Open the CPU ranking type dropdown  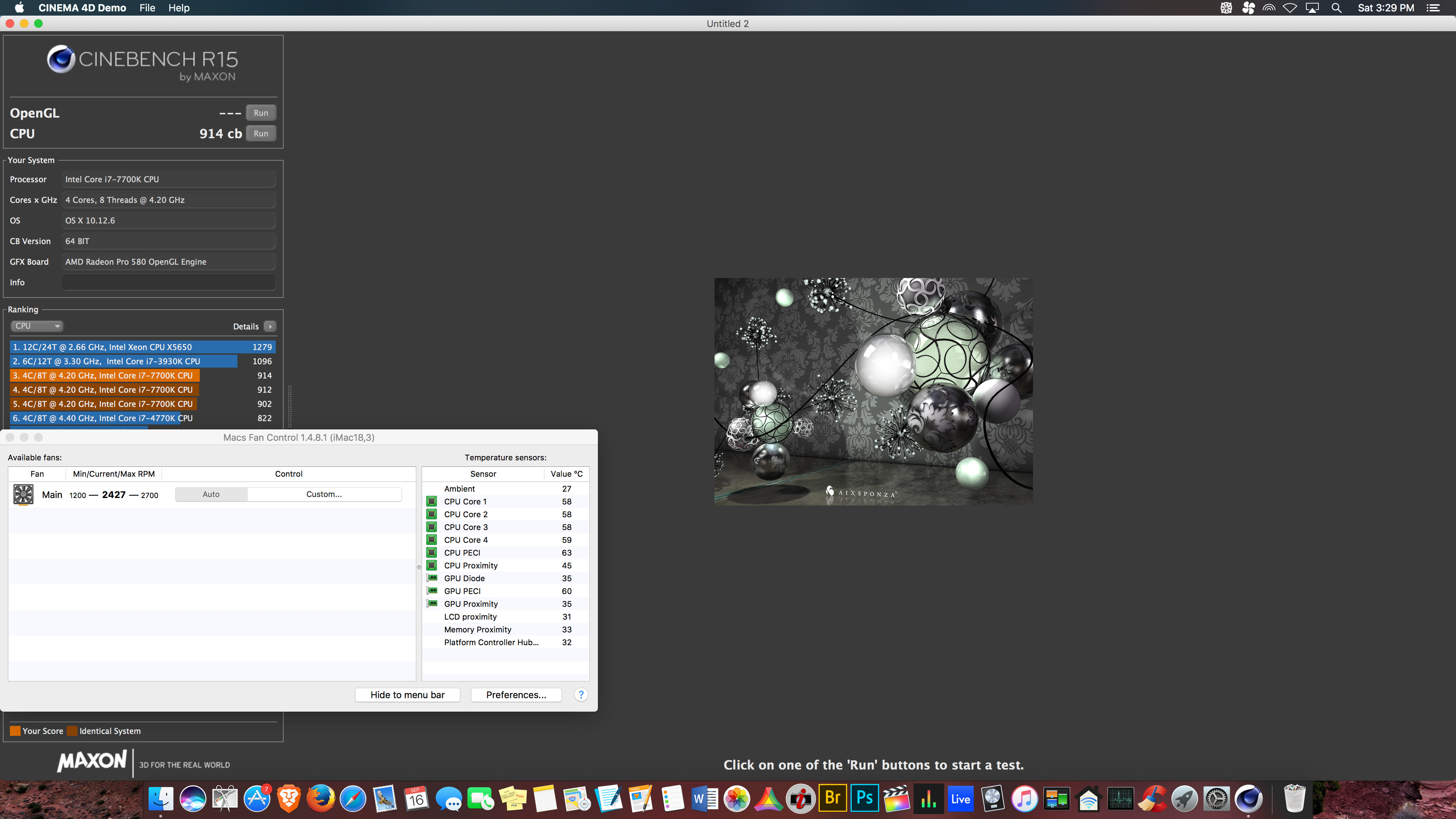coord(37,326)
